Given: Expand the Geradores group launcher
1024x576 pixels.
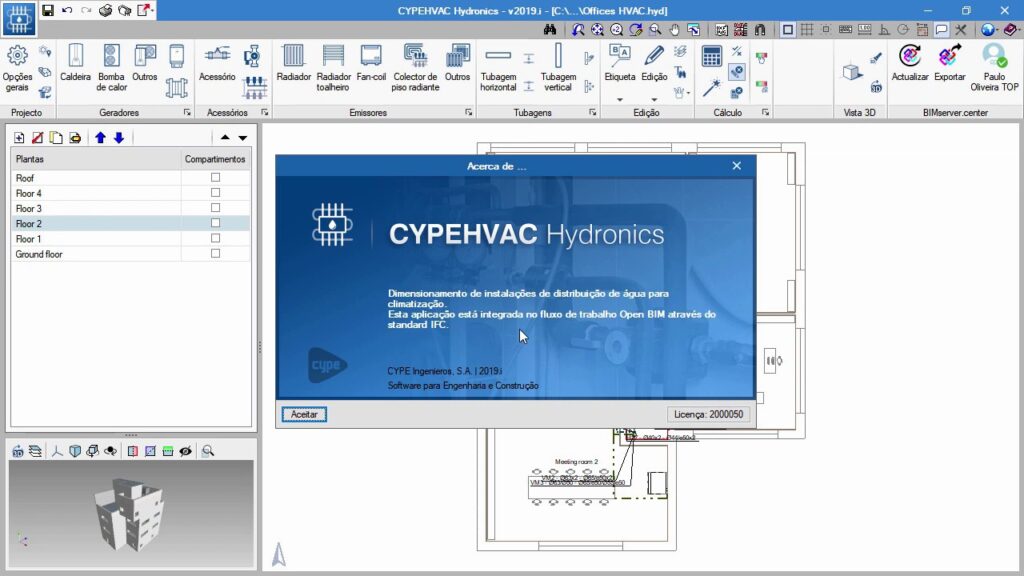Looking at the screenshot, I should point(186,113).
